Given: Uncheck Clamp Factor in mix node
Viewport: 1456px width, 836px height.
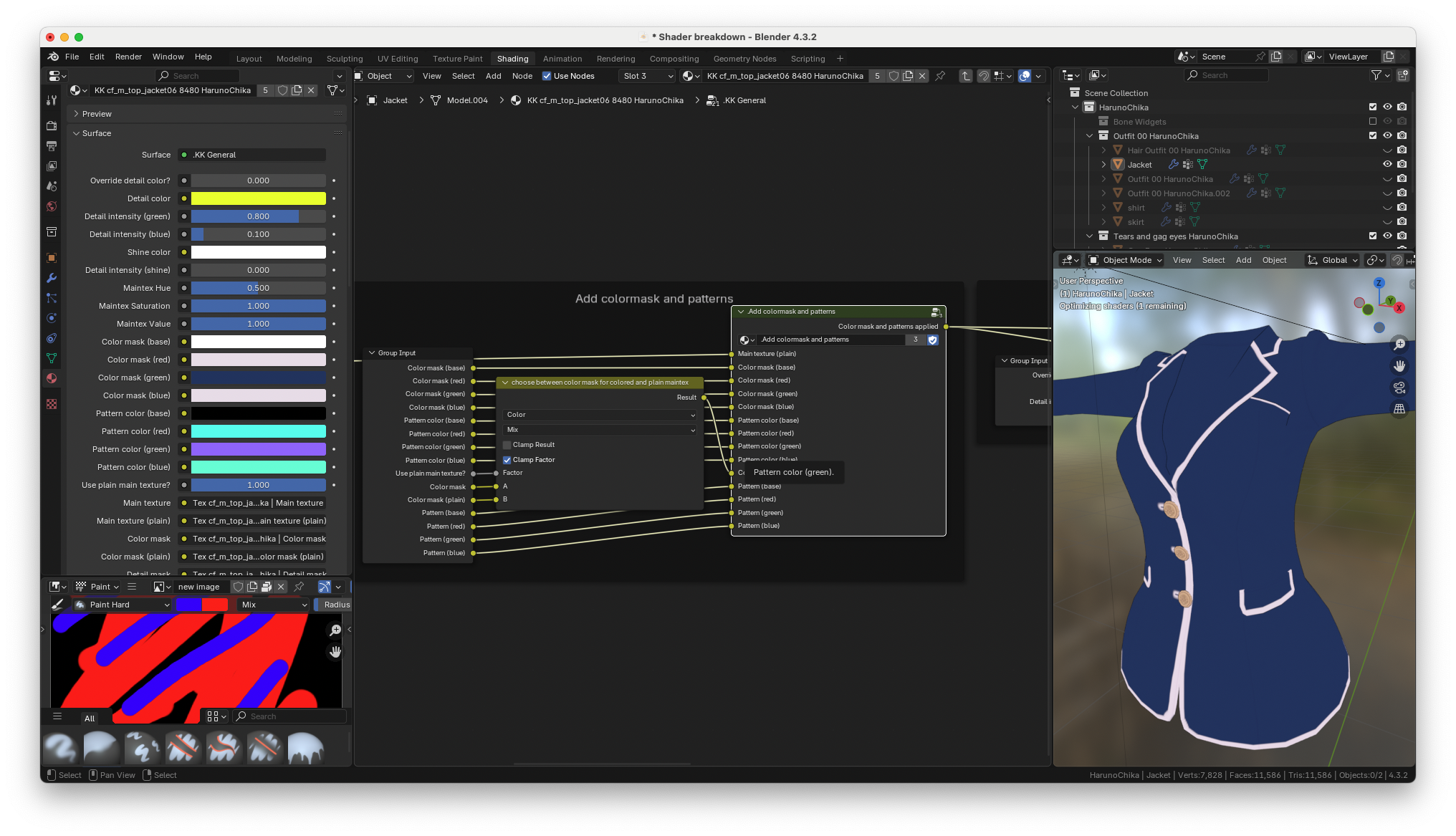Looking at the screenshot, I should click(507, 460).
